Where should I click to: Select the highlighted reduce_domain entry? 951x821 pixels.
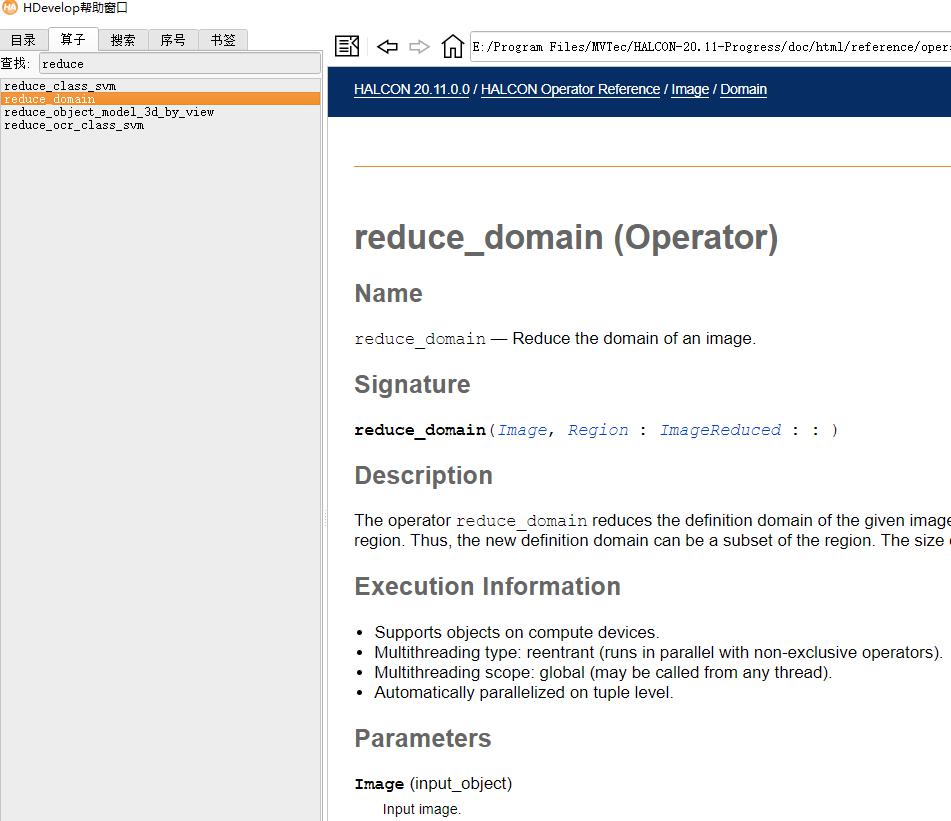coord(161,99)
